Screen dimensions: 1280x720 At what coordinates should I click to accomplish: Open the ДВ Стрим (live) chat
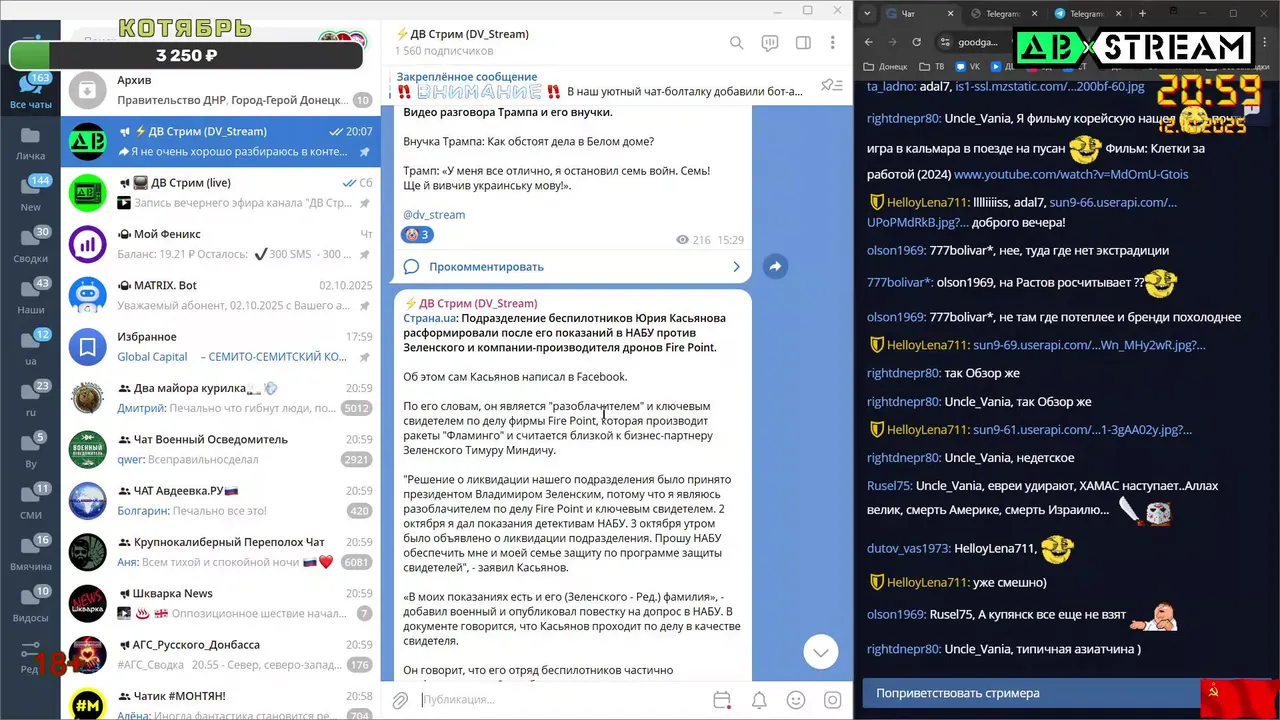click(x=220, y=193)
